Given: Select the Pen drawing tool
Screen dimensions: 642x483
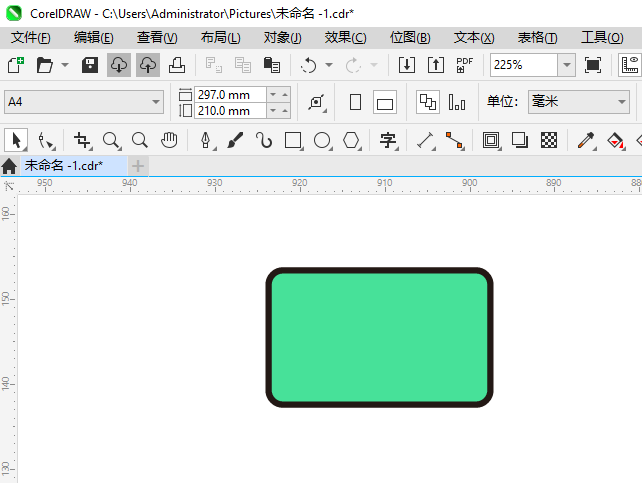Looking at the screenshot, I should [x=206, y=140].
